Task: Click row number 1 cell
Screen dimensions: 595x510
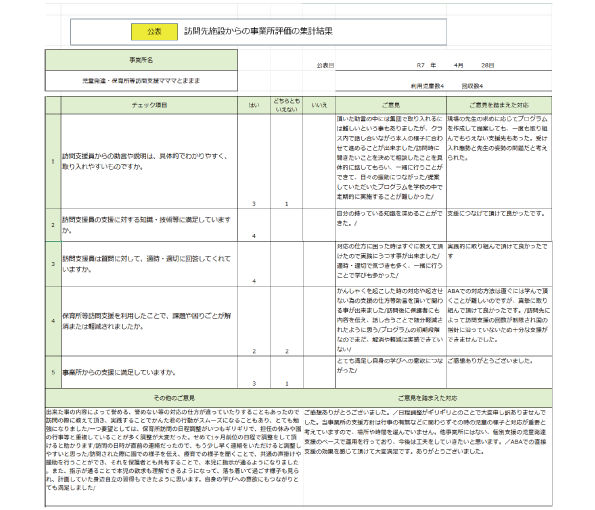Action: coord(53,161)
